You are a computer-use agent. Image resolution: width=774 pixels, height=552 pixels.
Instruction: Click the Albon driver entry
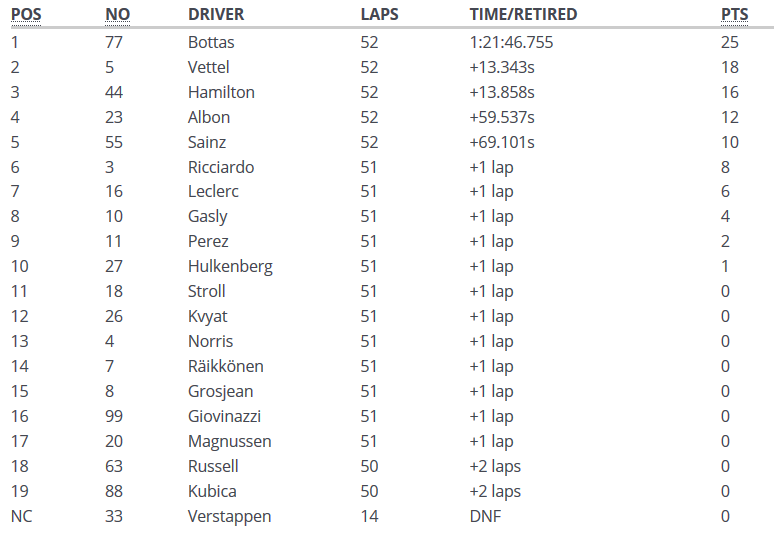pyautogui.click(x=209, y=117)
